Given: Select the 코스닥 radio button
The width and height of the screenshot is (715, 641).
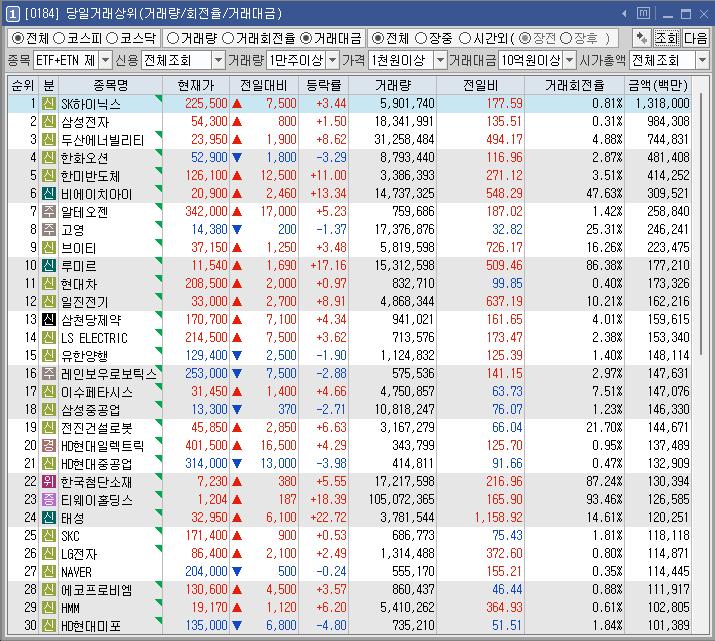Looking at the screenshot, I should [112, 38].
